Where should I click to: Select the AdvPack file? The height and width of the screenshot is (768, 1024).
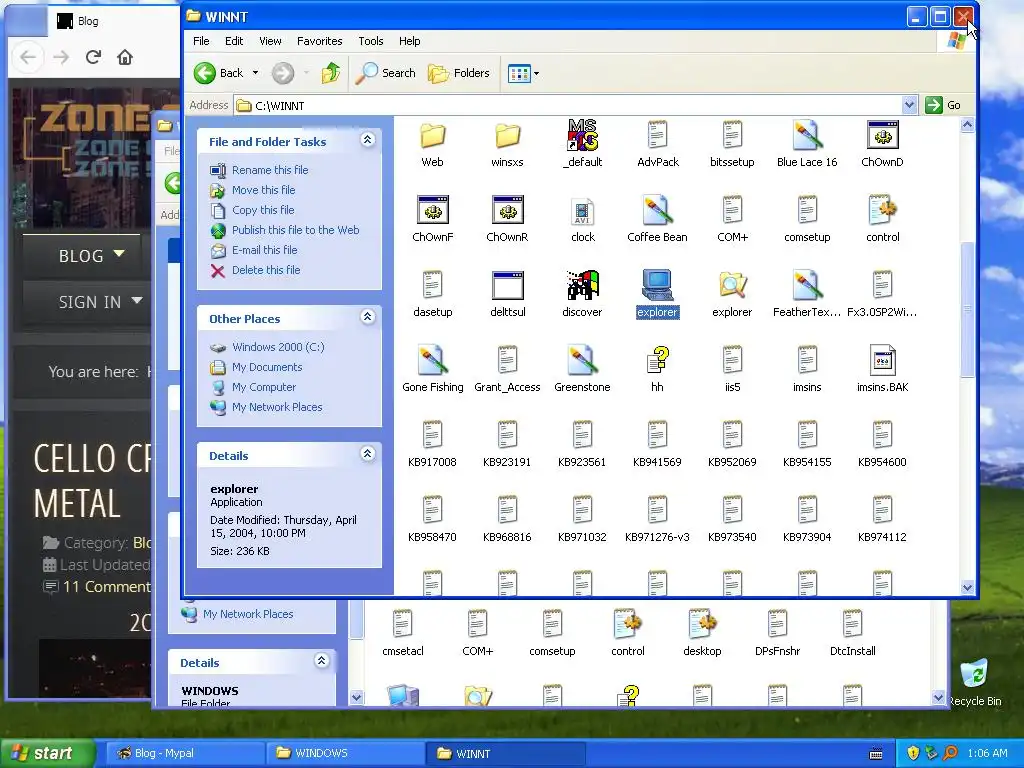click(658, 144)
